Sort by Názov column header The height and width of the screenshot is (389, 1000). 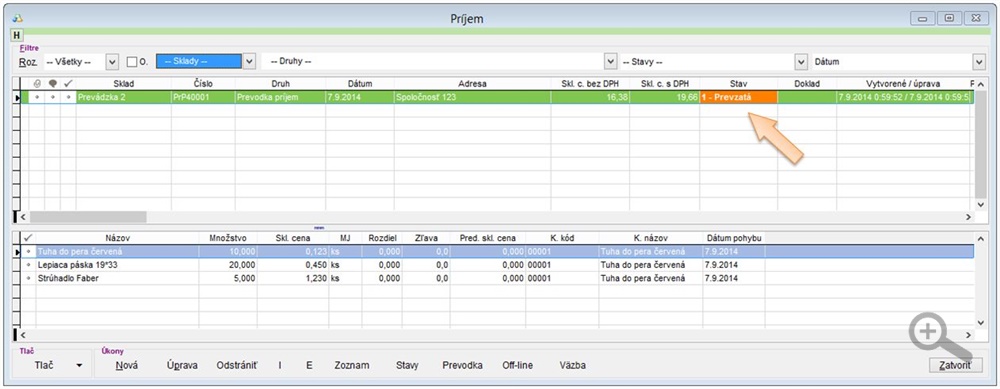tap(117, 238)
